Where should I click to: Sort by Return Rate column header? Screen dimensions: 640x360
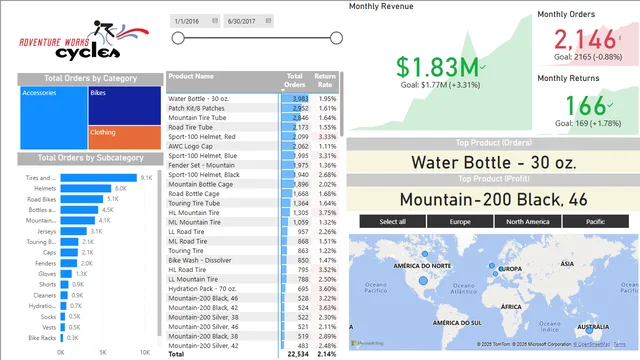point(325,80)
